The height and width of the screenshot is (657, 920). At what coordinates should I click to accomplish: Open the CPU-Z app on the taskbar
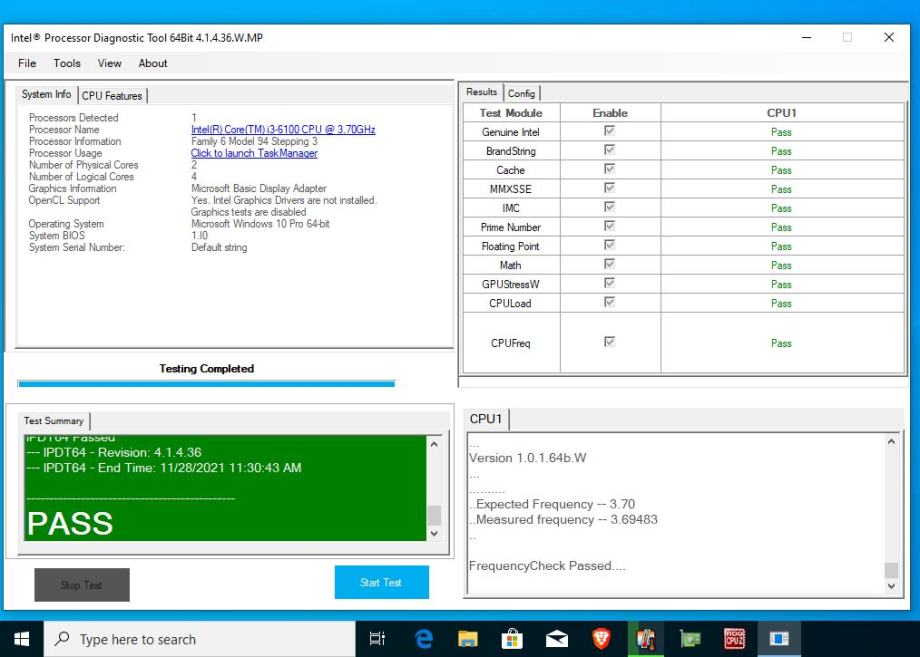tap(734, 638)
